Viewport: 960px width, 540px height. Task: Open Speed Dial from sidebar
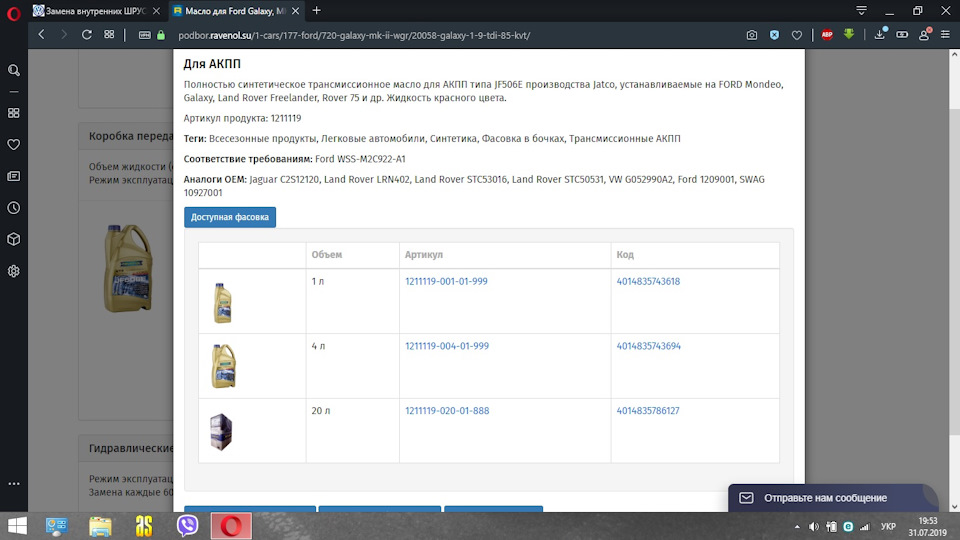[x=13, y=113]
